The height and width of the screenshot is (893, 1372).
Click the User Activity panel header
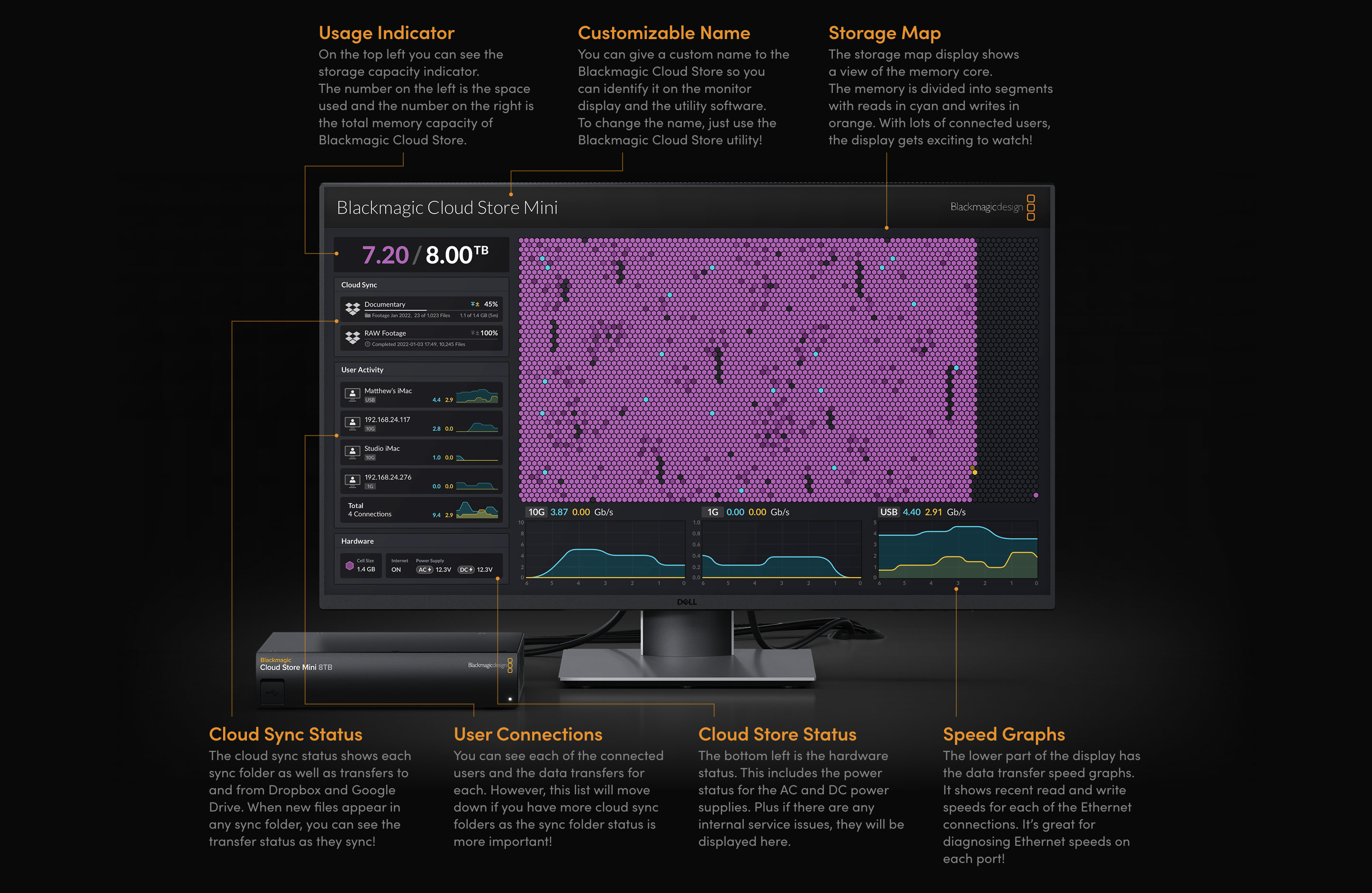[421, 369]
